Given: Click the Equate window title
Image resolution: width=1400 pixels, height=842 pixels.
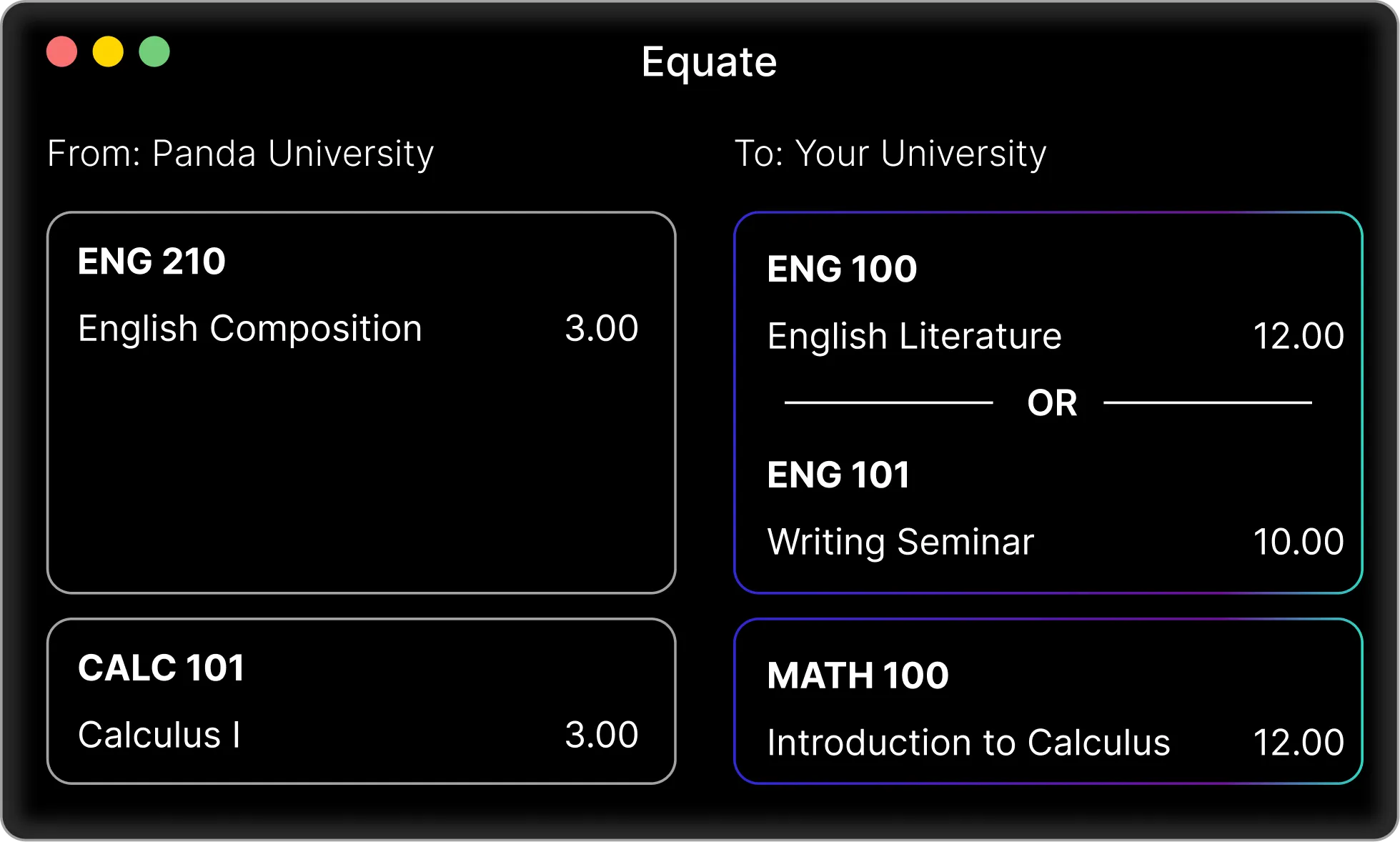Looking at the screenshot, I should click(708, 62).
